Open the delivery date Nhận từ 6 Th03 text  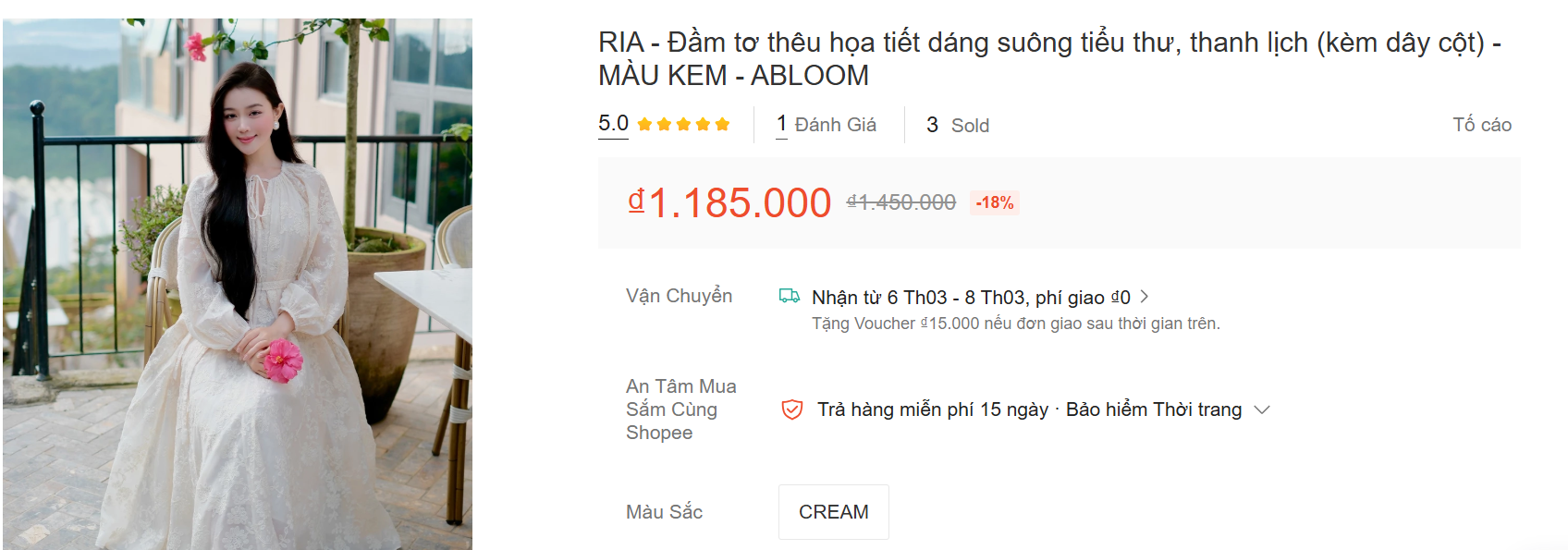coord(970,298)
